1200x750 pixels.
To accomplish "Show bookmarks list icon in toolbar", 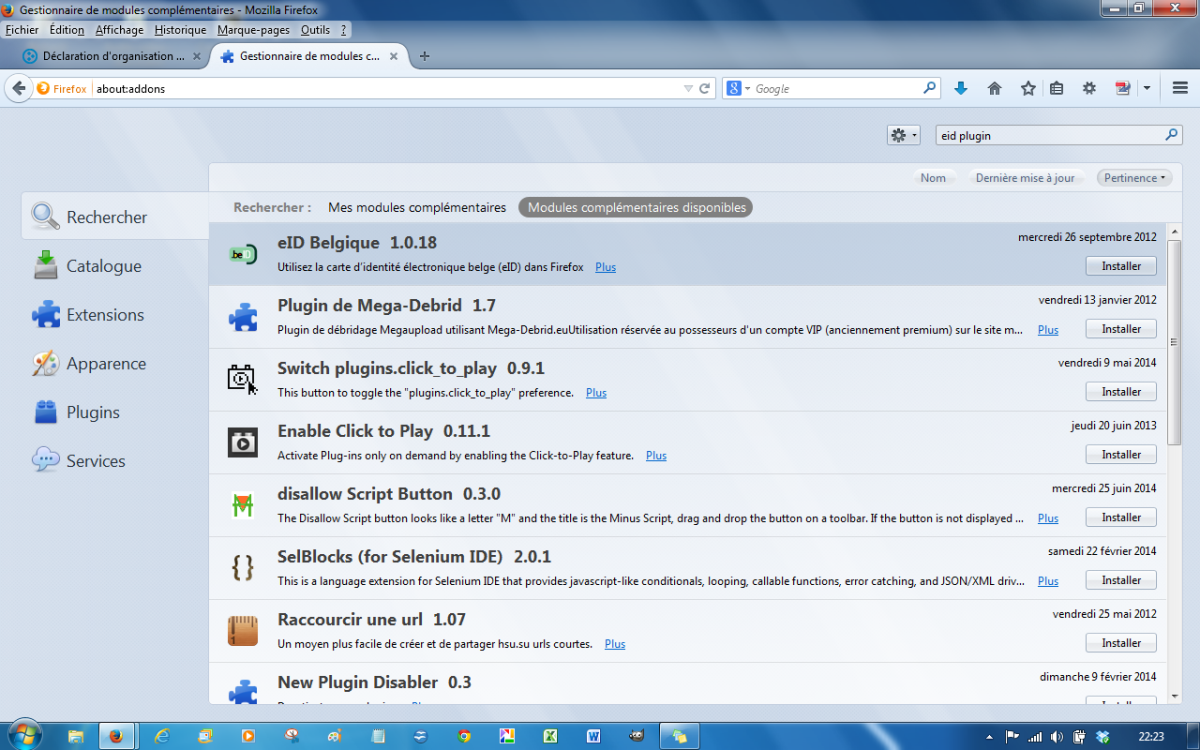I will click(1056, 88).
